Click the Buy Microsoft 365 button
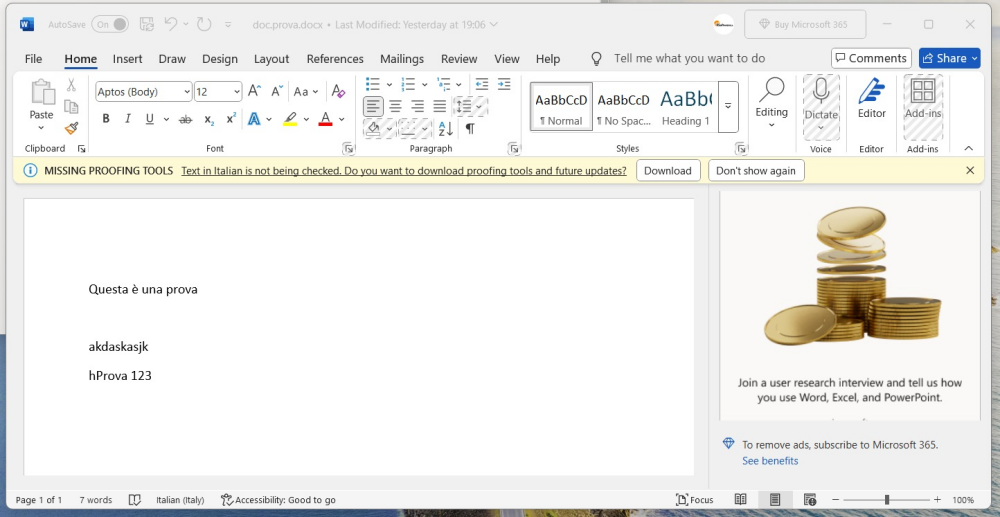1000x517 pixels. tap(805, 24)
